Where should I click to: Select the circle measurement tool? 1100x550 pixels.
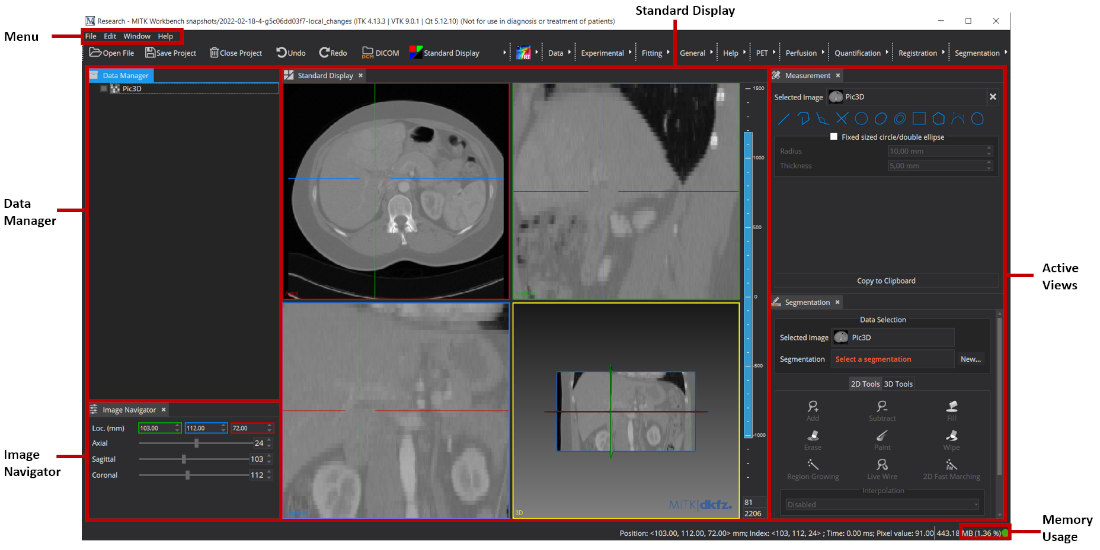coord(861,119)
